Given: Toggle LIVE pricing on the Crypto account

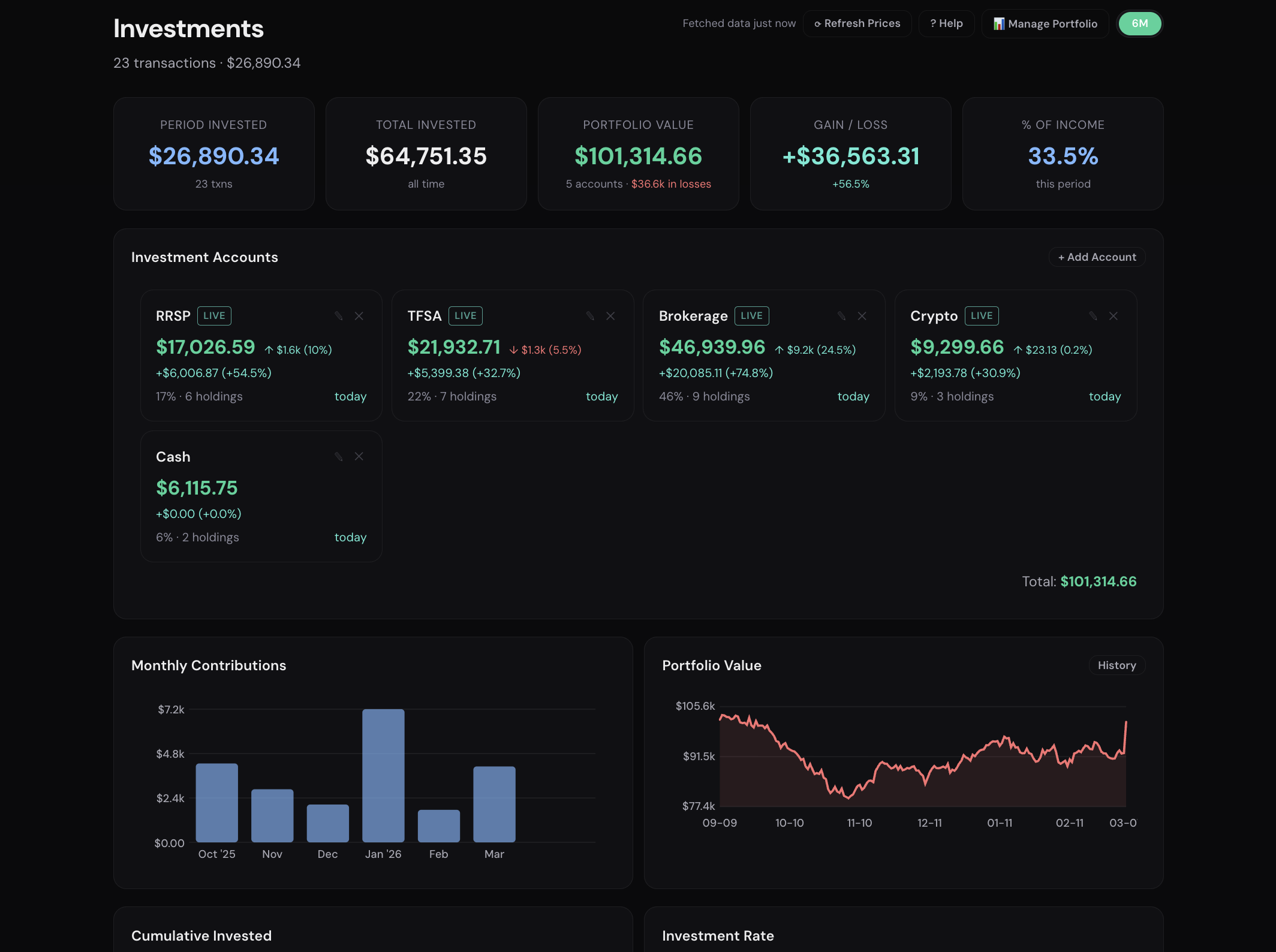Looking at the screenshot, I should pos(982,316).
